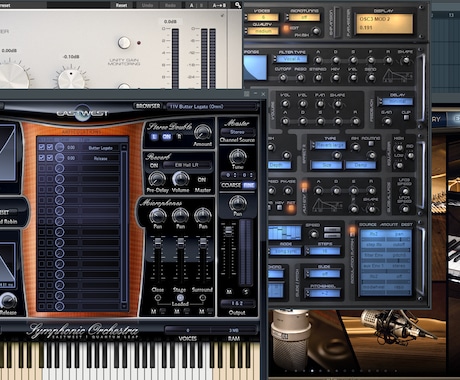Uncheck second checkbox of Release articulation row
The image size is (460, 380).
click(x=50, y=158)
